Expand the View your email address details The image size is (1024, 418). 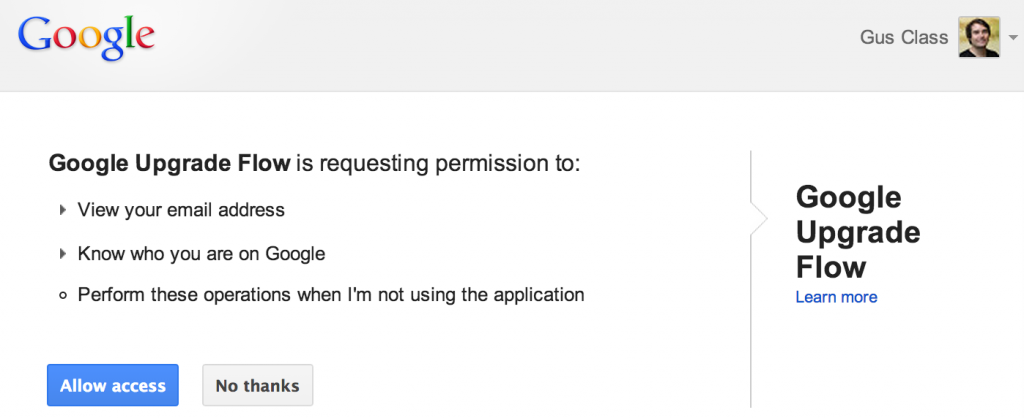click(x=63, y=210)
